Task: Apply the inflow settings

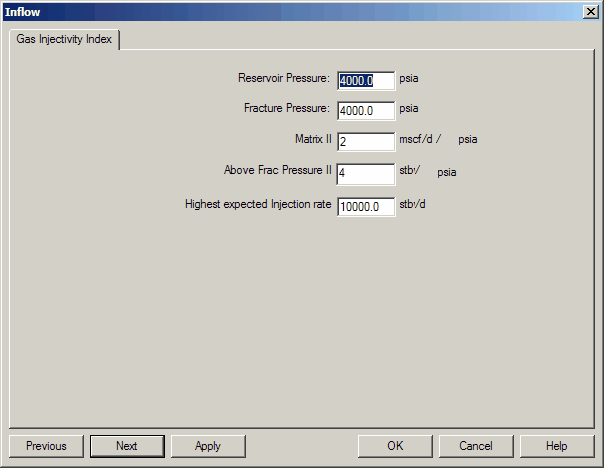Action: pyautogui.click(x=208, y=446)
